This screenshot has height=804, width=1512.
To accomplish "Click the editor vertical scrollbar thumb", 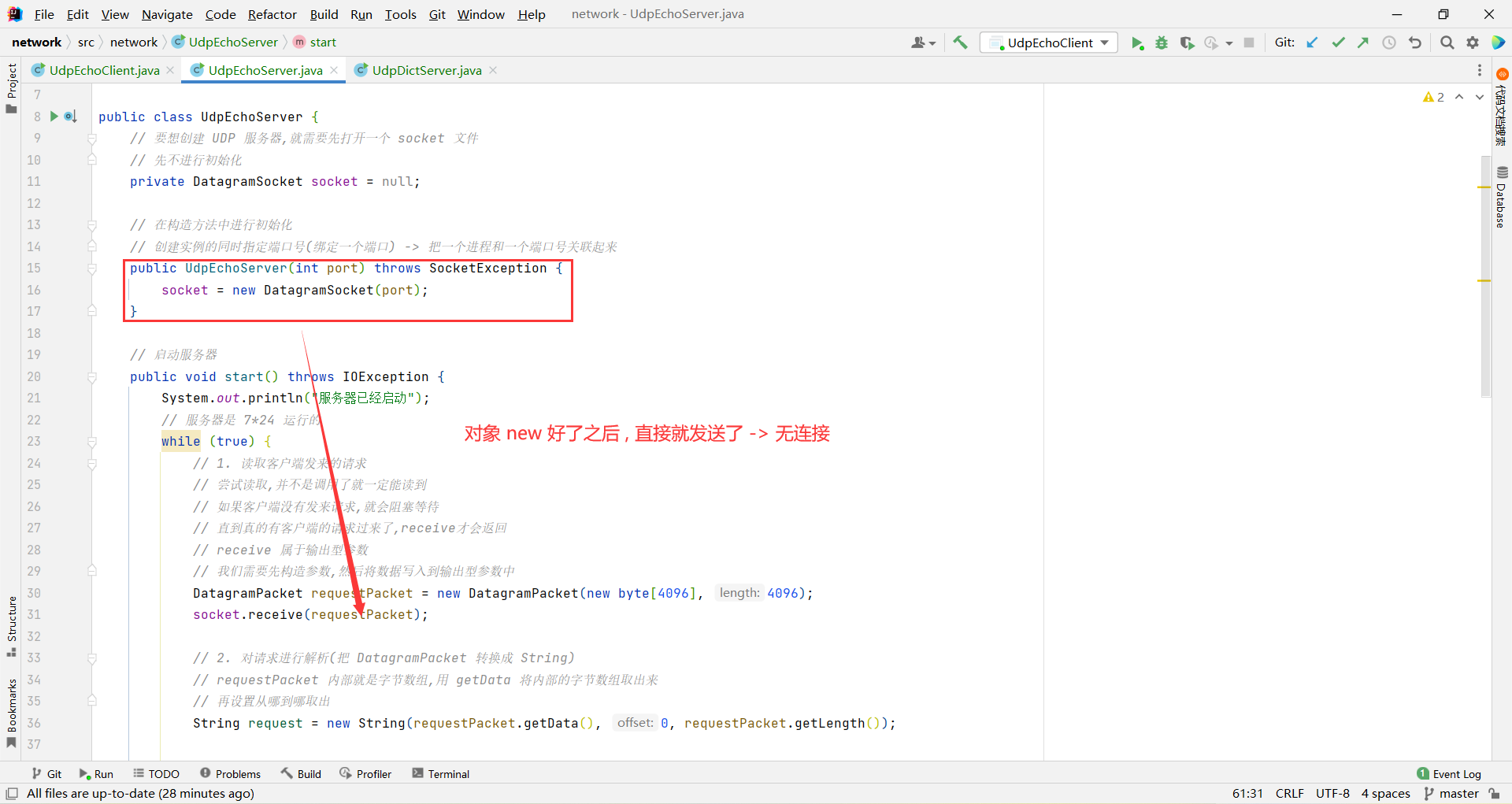I will (1485, 276).
